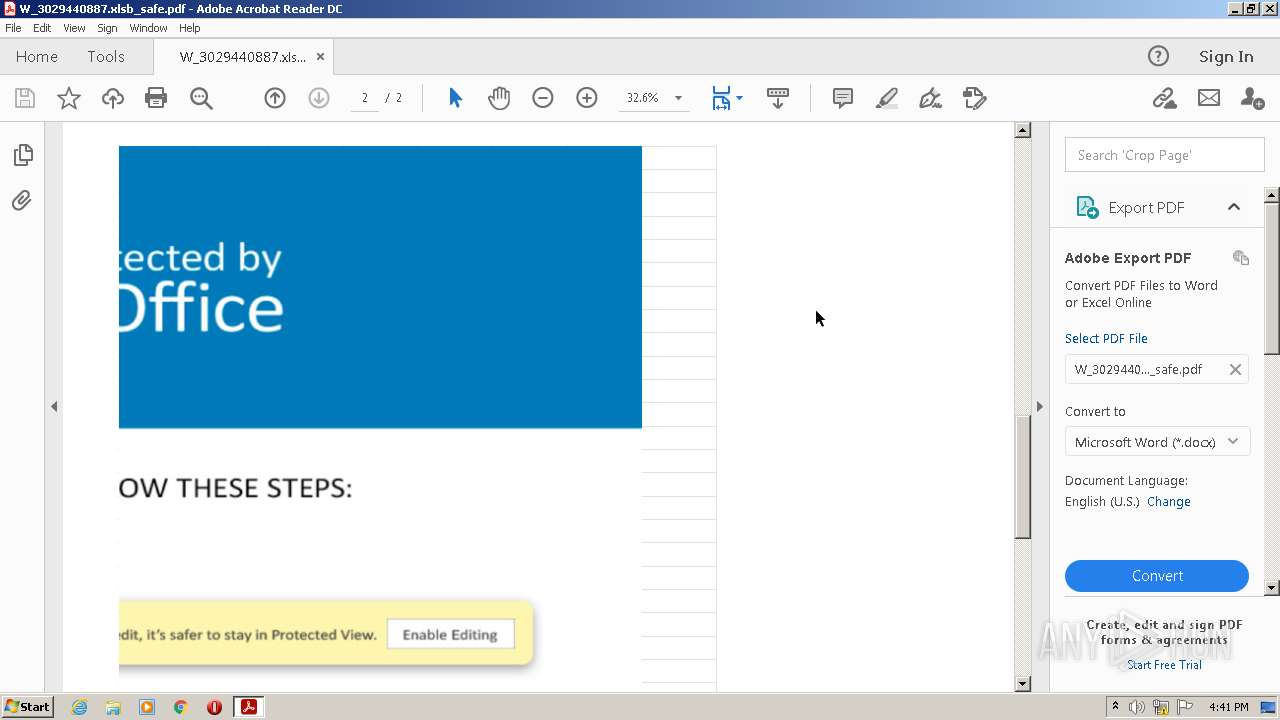Open the Window menu
The image size is (1280, 720).
click(x=148, y=28)
